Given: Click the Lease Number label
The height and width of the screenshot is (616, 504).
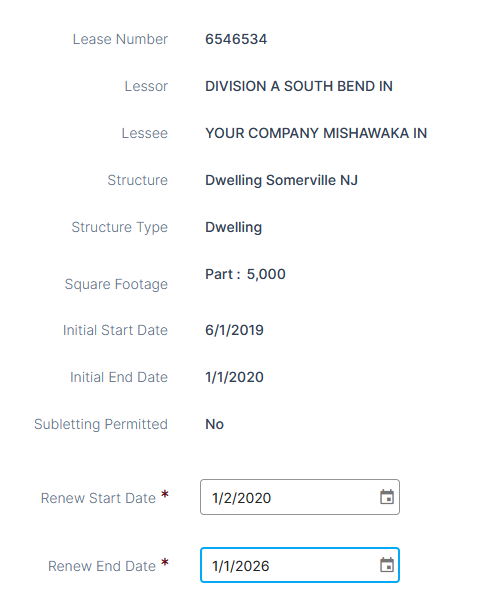Looking at the screenshot, I should (x=120, y=39).
